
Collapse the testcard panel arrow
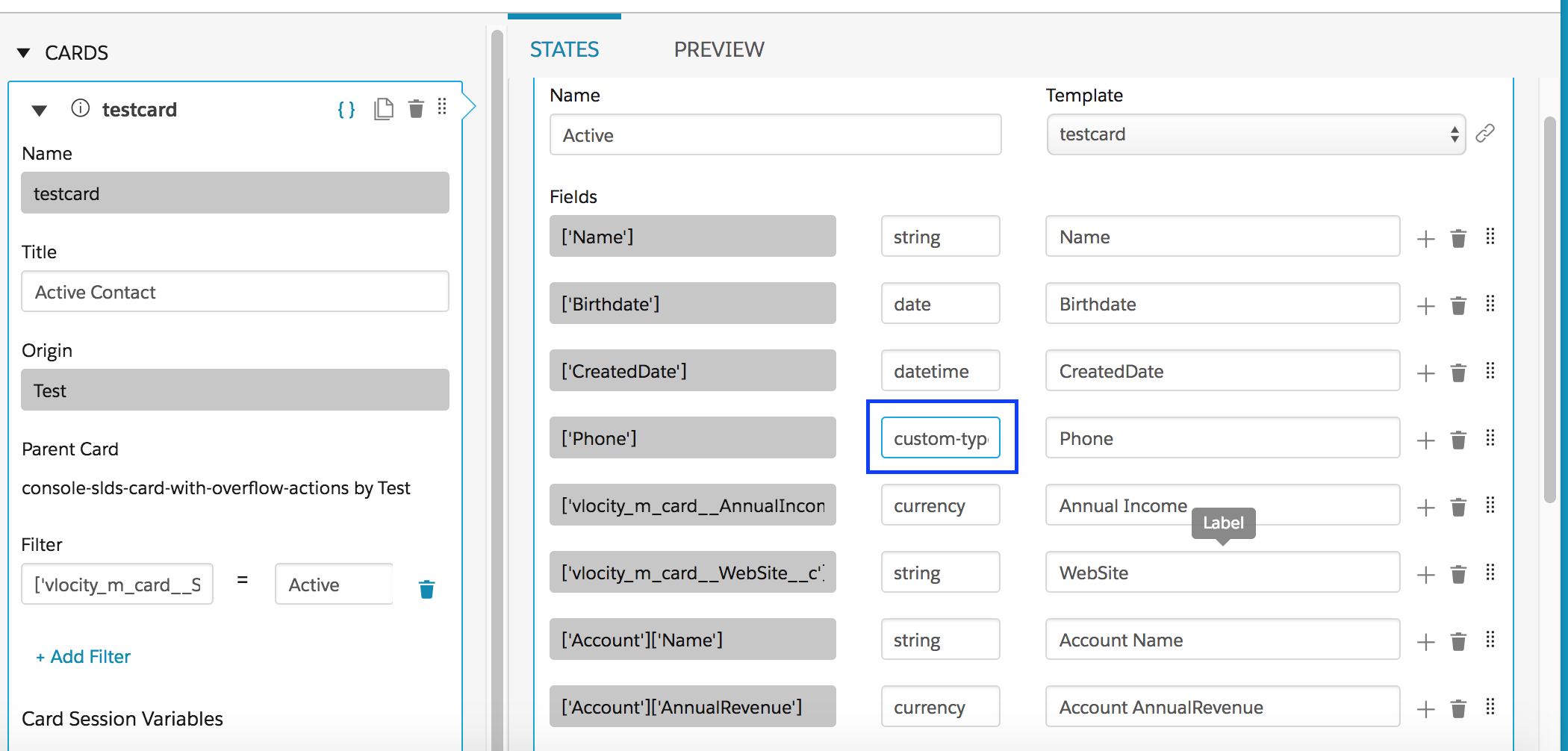(40, 110)
